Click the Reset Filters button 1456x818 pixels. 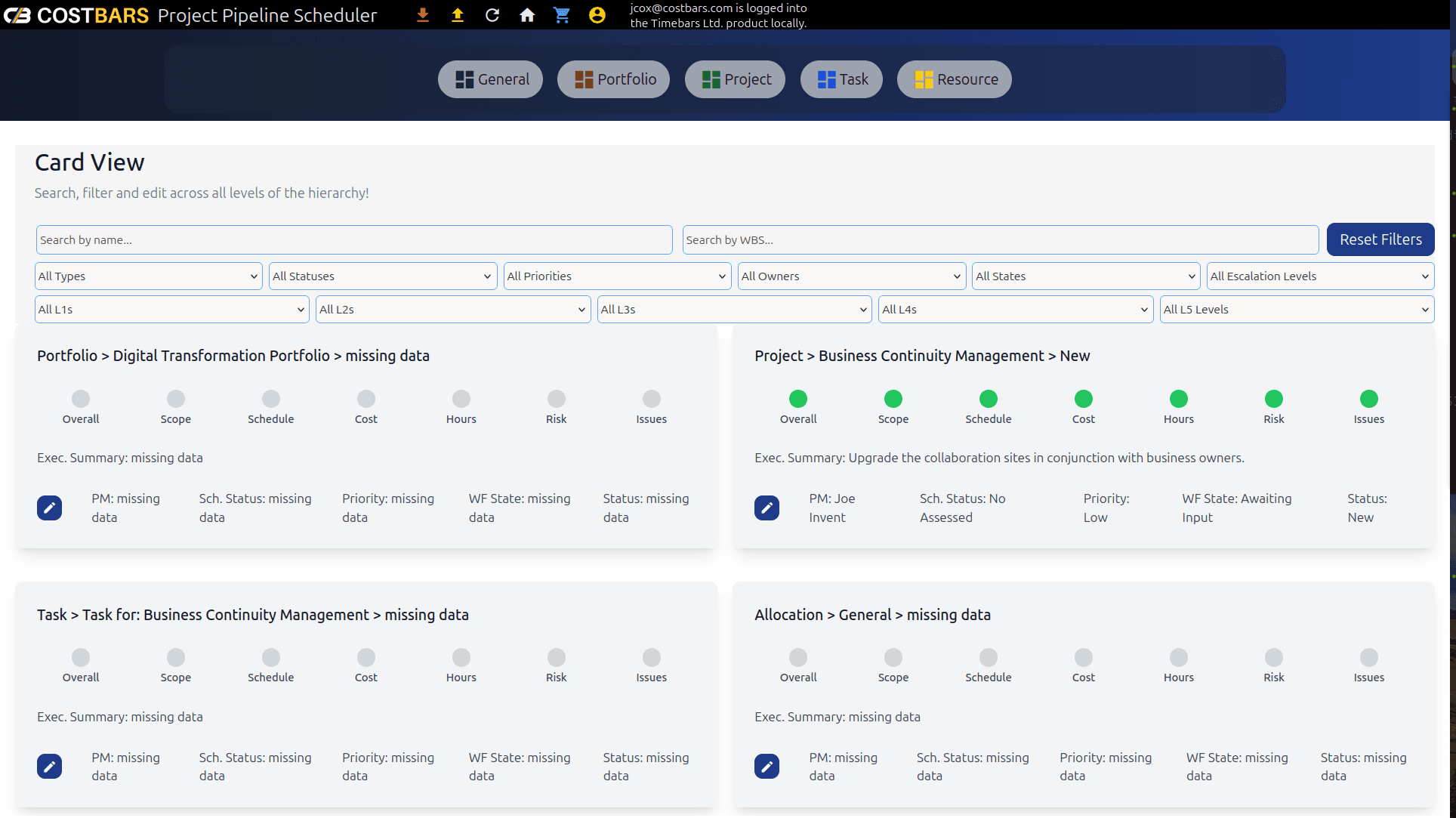click(x=1380, y=239)
